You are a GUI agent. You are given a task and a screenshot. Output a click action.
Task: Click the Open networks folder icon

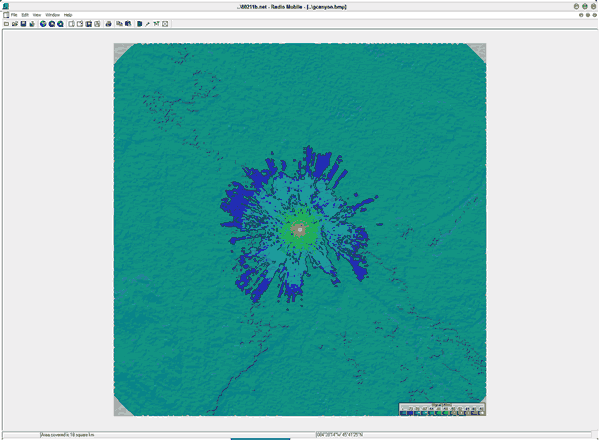(14, 23)
